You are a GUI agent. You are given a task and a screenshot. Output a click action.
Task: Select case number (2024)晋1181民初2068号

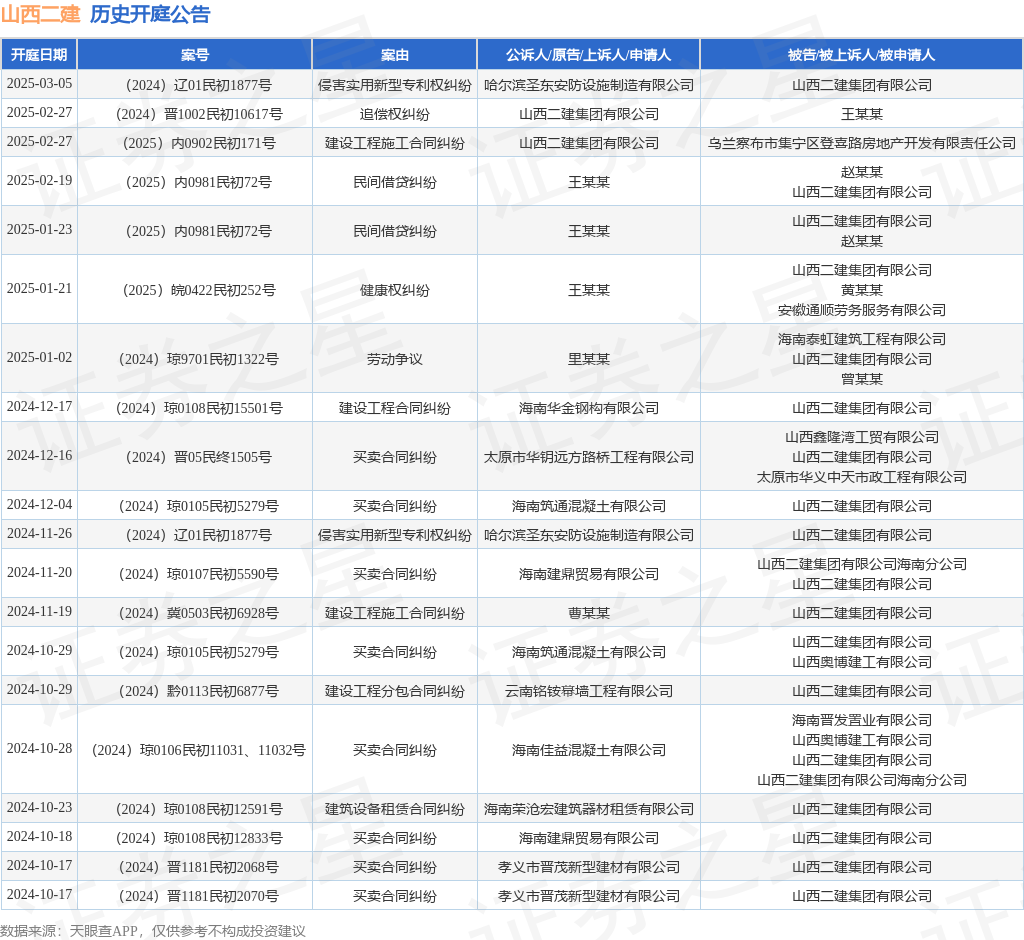click(199, 867)
